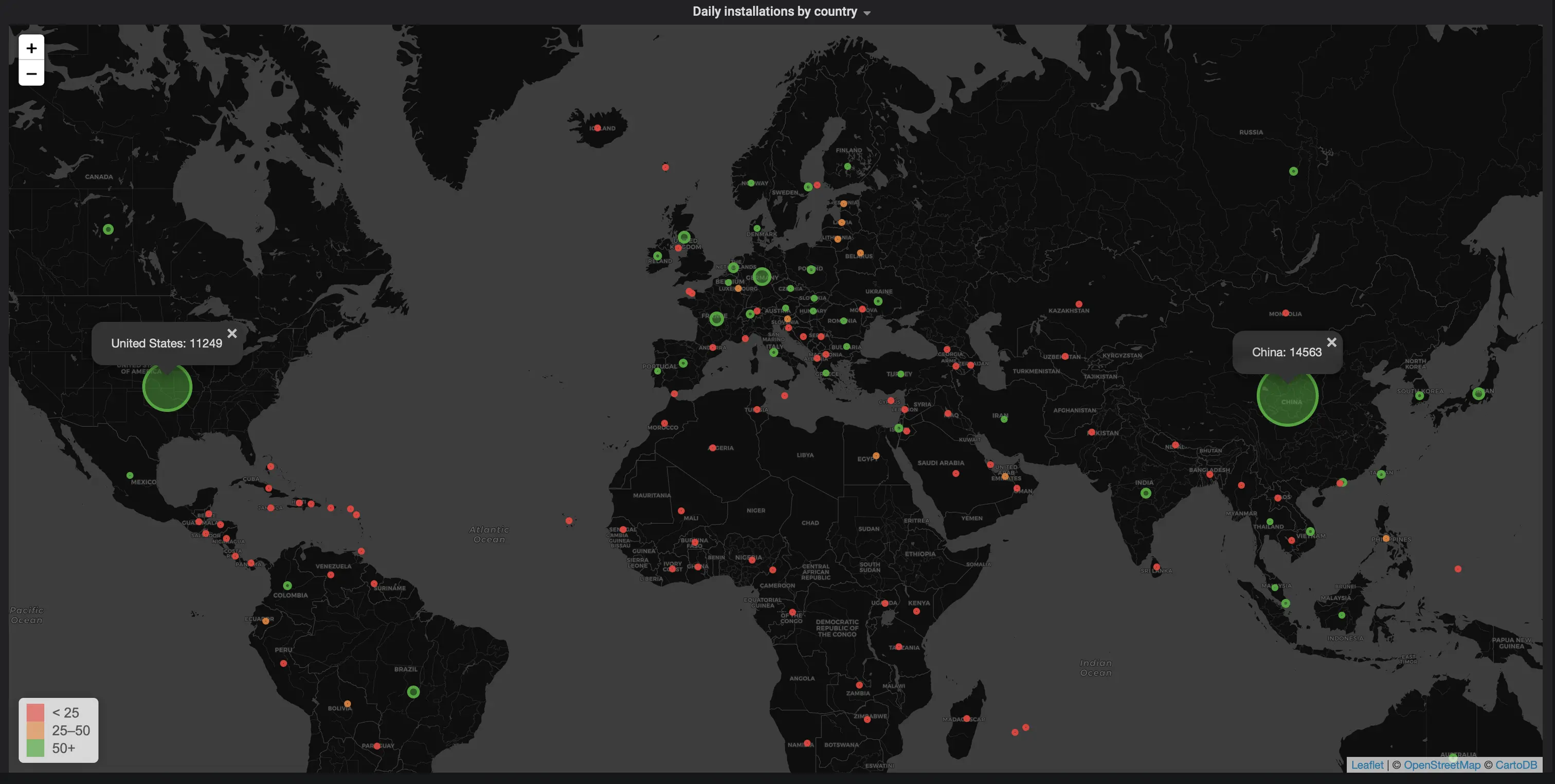
Task: Close the United States popup
Action: (232, 334)
